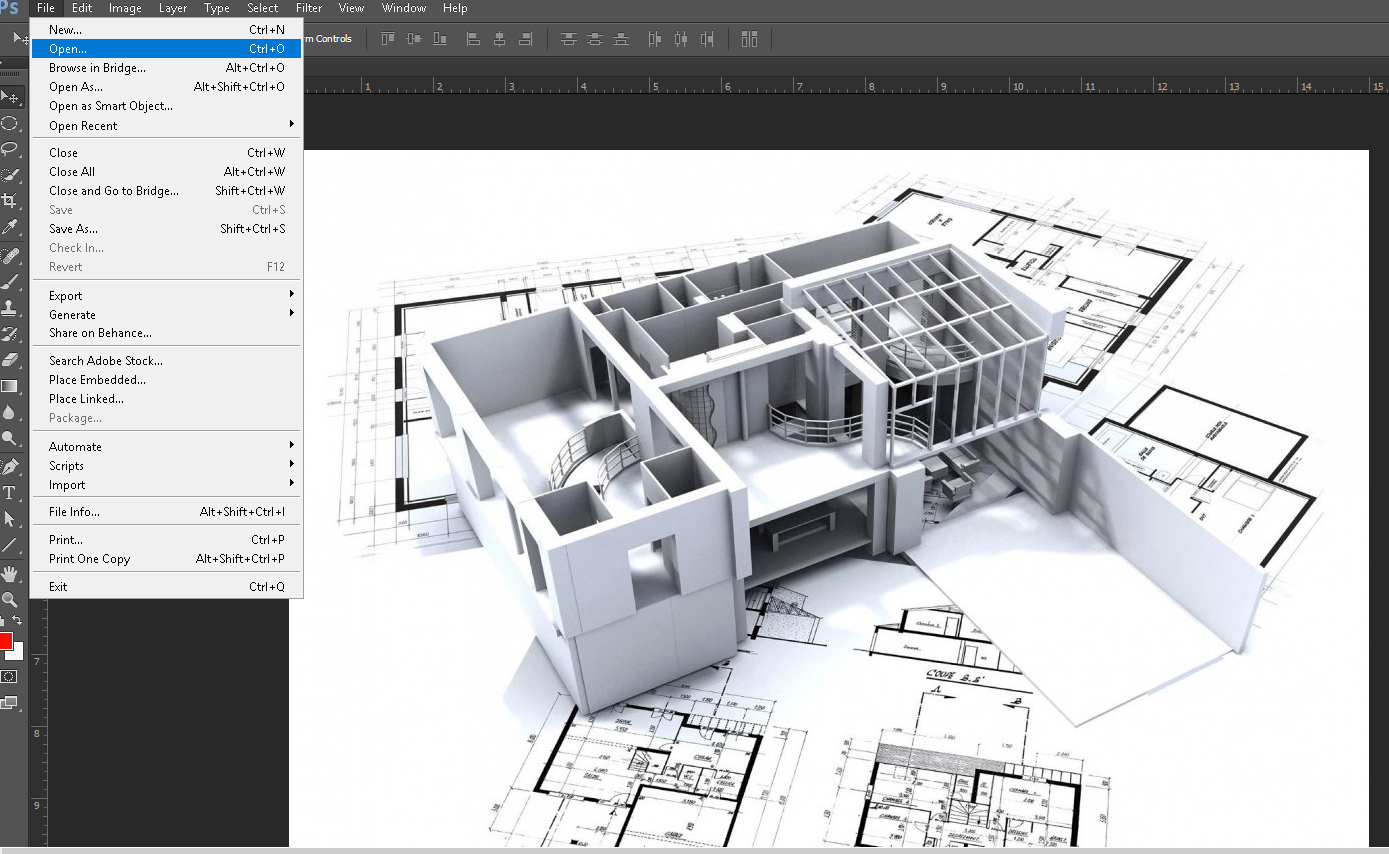Select the Pen tool
This screenshot has width=1389, height=854.
pyautogui.click(x=10, y=467)
